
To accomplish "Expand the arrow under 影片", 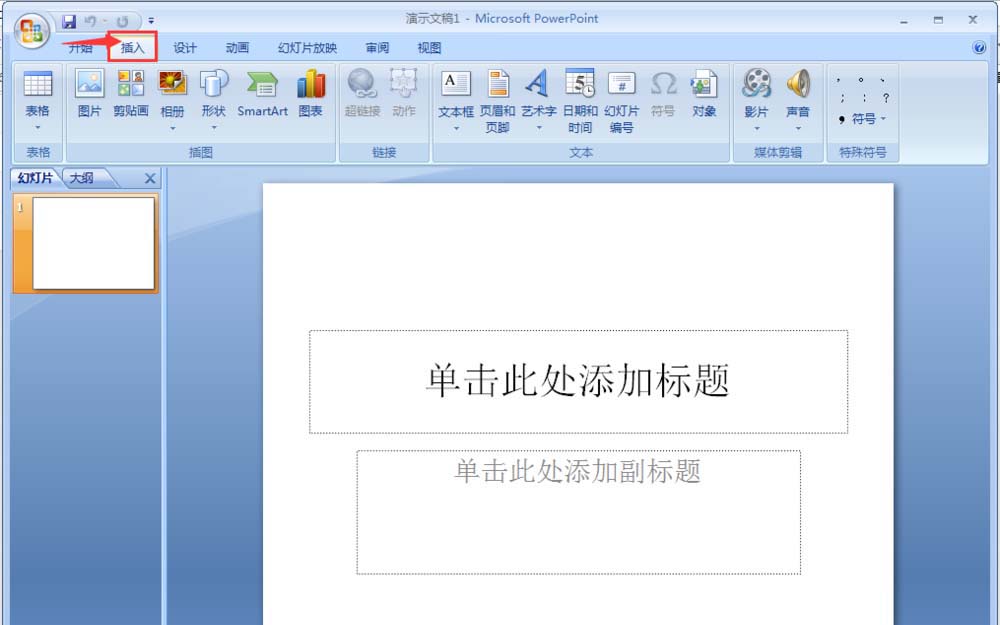I will (756, 129).
